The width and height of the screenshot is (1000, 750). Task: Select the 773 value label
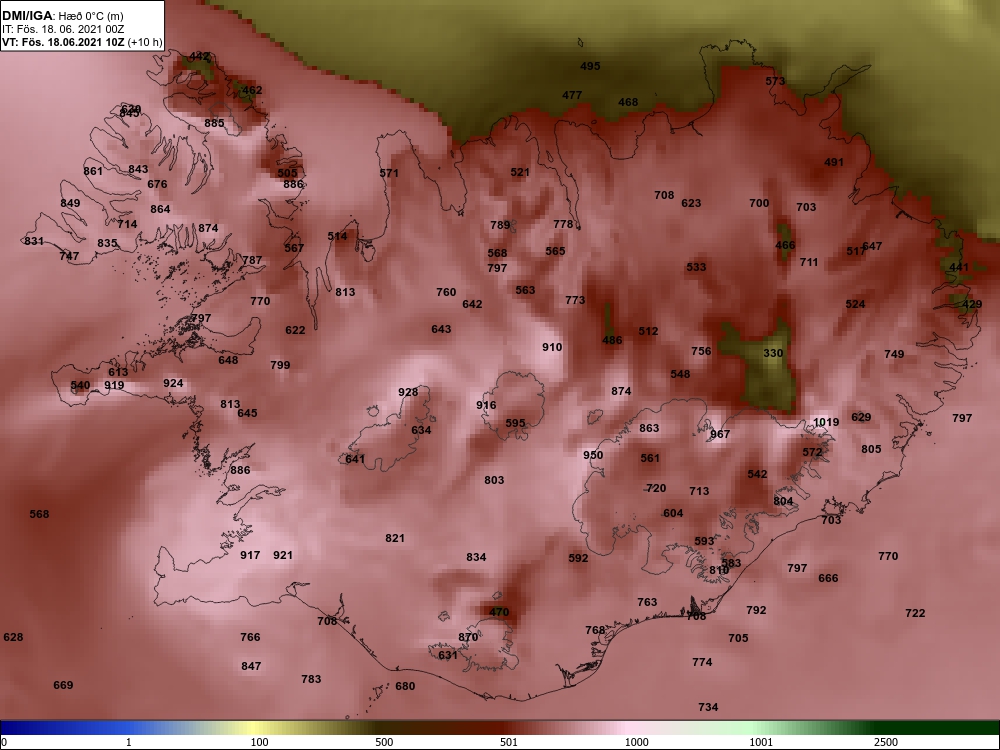(x=575, y=300)
